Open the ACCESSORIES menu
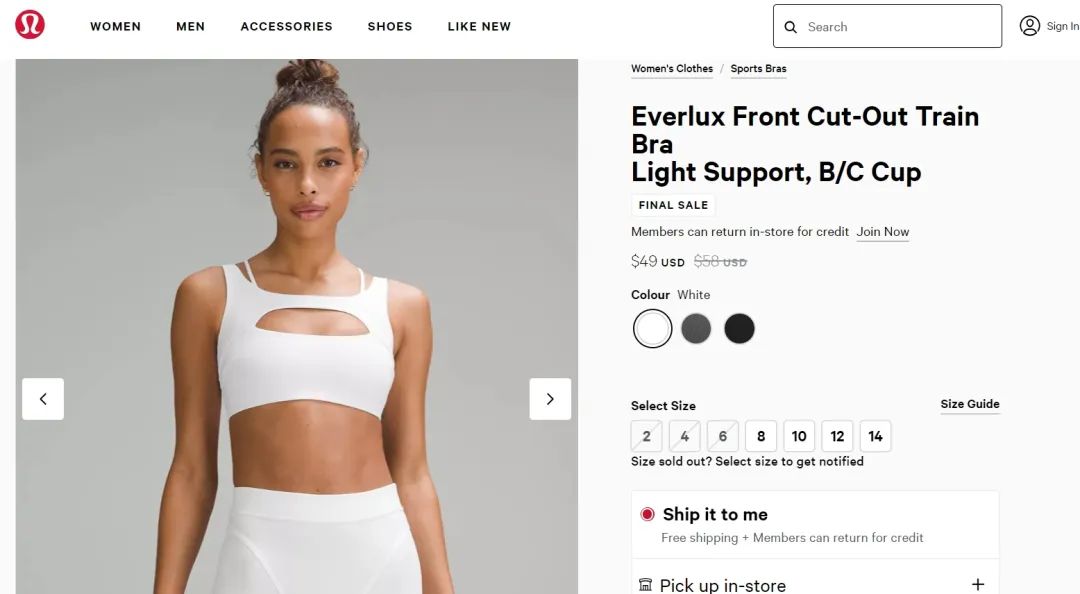Image resolution: width=1080 pixels, height=594 pixels. click(287, 26)
